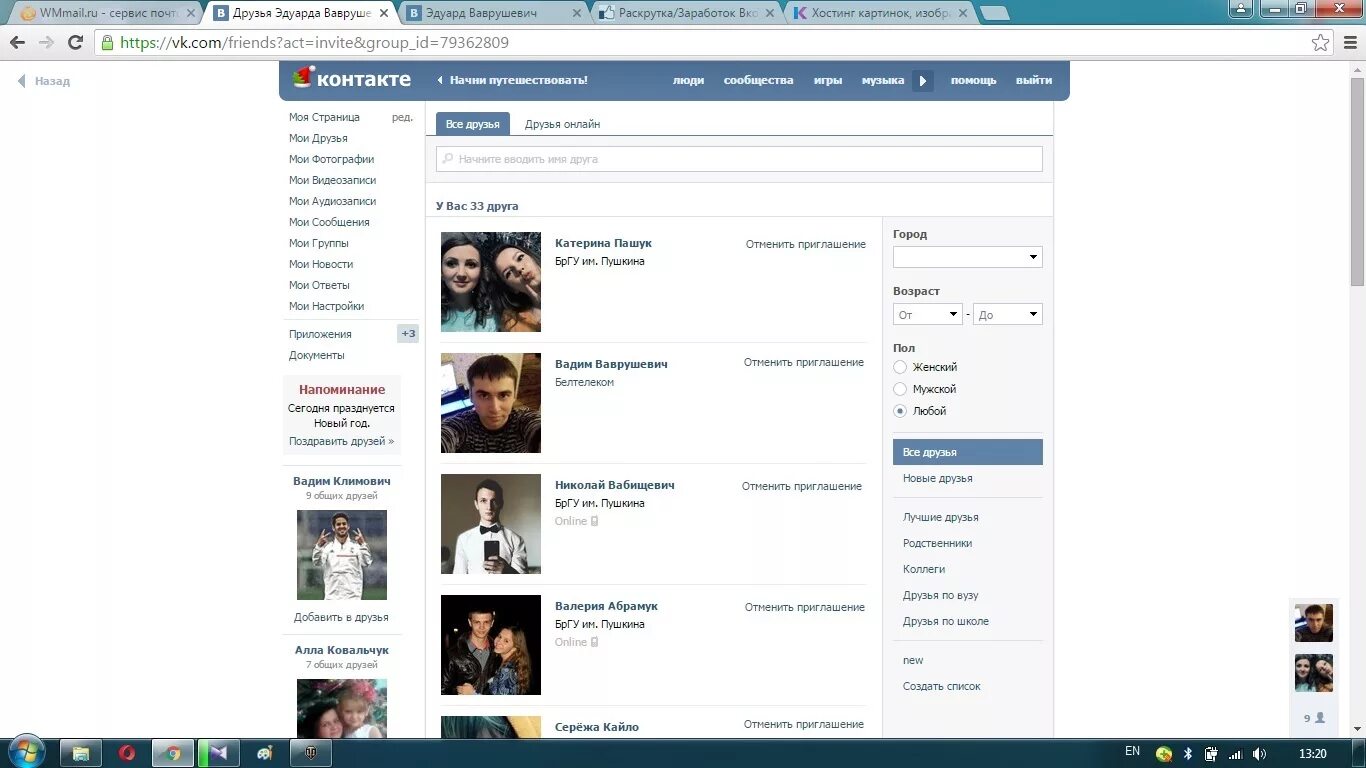Switch to Chrome in taskbar
The width and height of the screenshot is (1366, 768).
(173, 753)
